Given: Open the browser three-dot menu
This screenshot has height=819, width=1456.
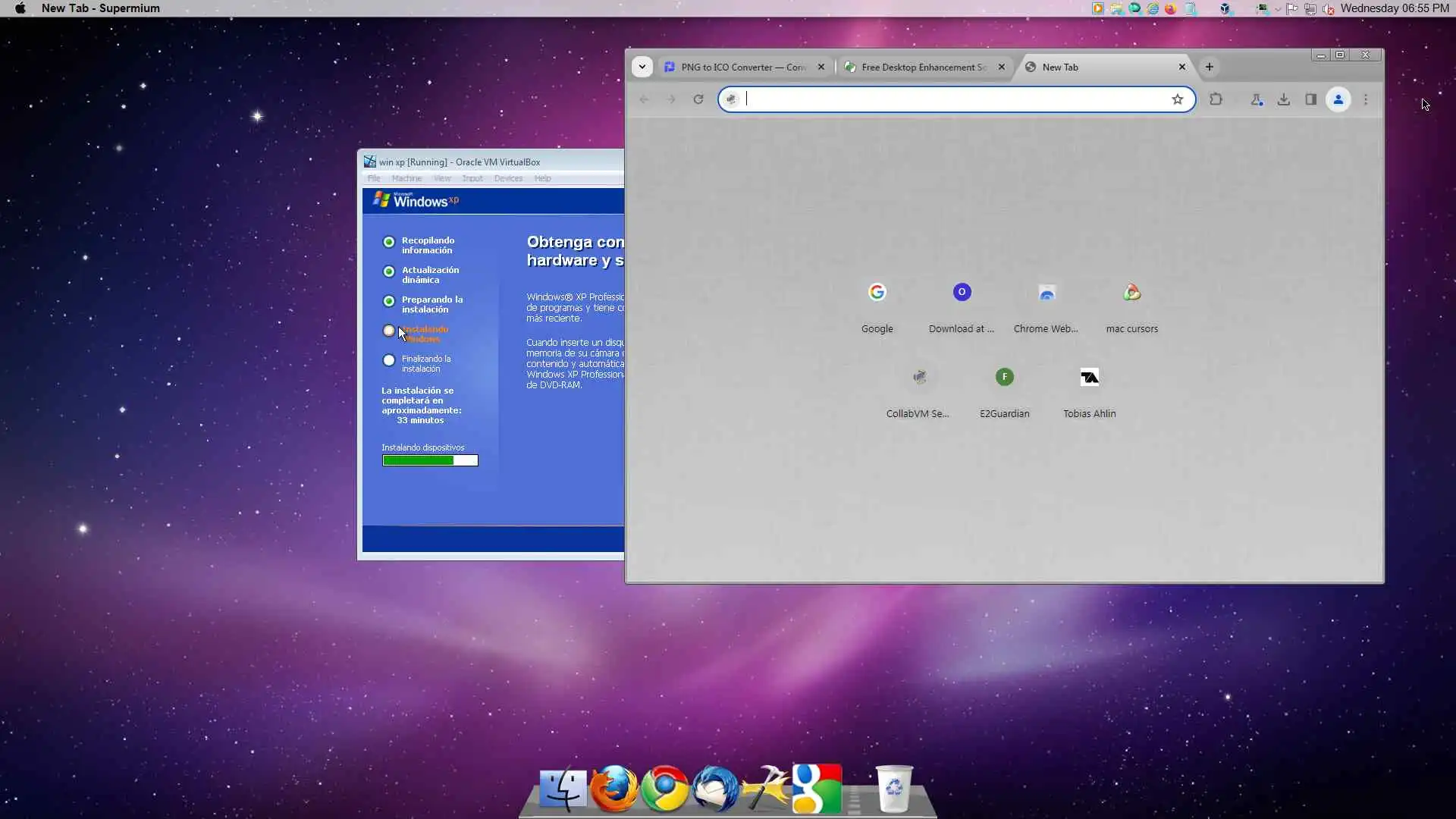Looking at the screenshot, I should point(1366,99).
